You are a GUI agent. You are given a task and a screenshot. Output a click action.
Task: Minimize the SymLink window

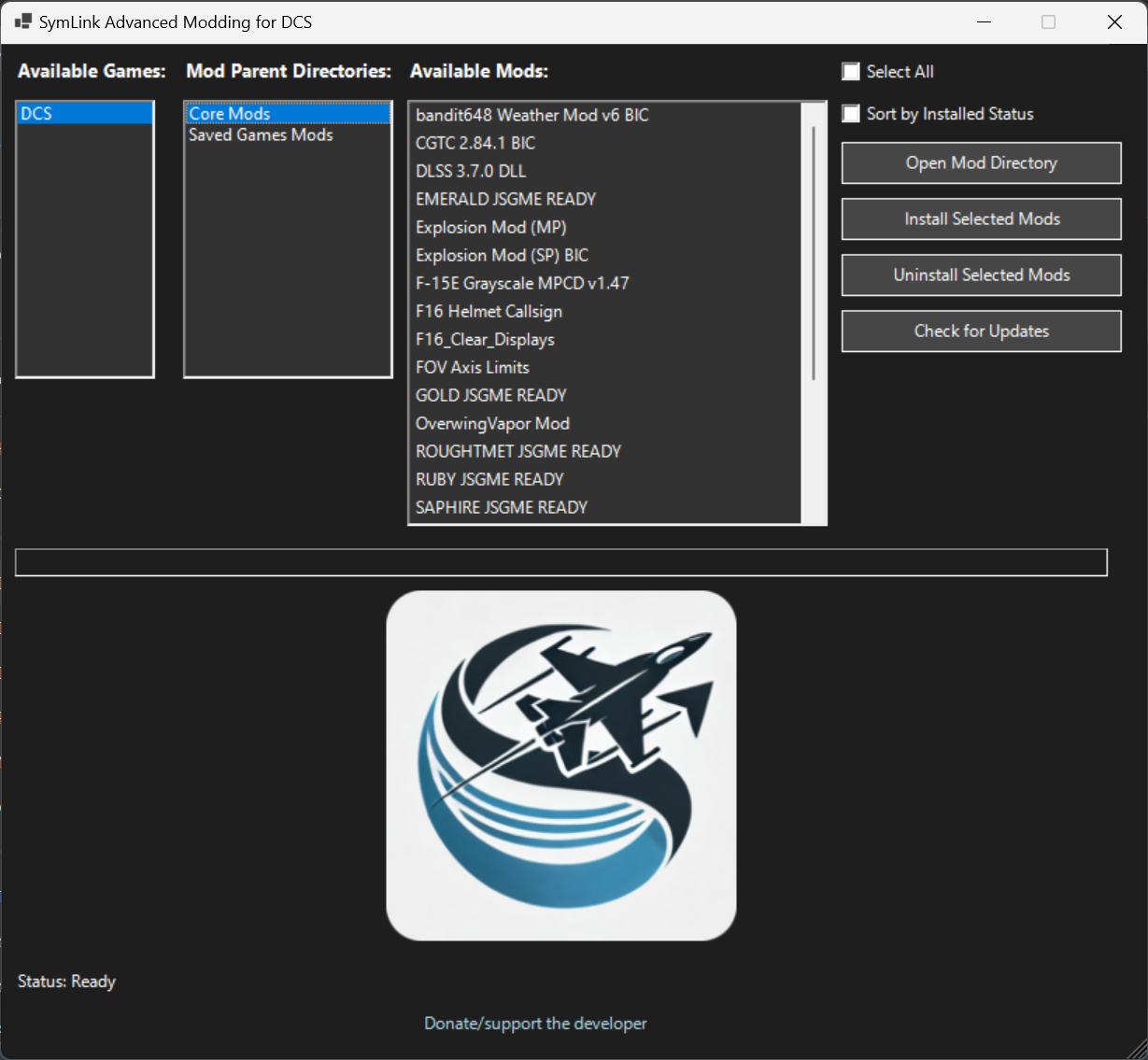click(984, 22)
